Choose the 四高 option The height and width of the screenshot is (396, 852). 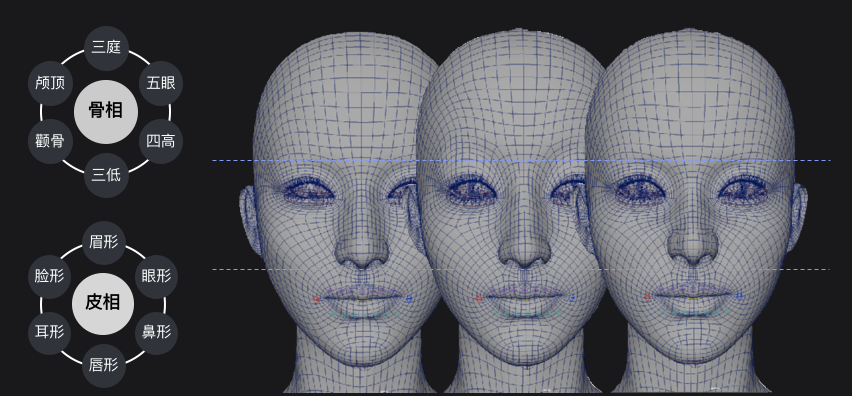click(161, 142)
